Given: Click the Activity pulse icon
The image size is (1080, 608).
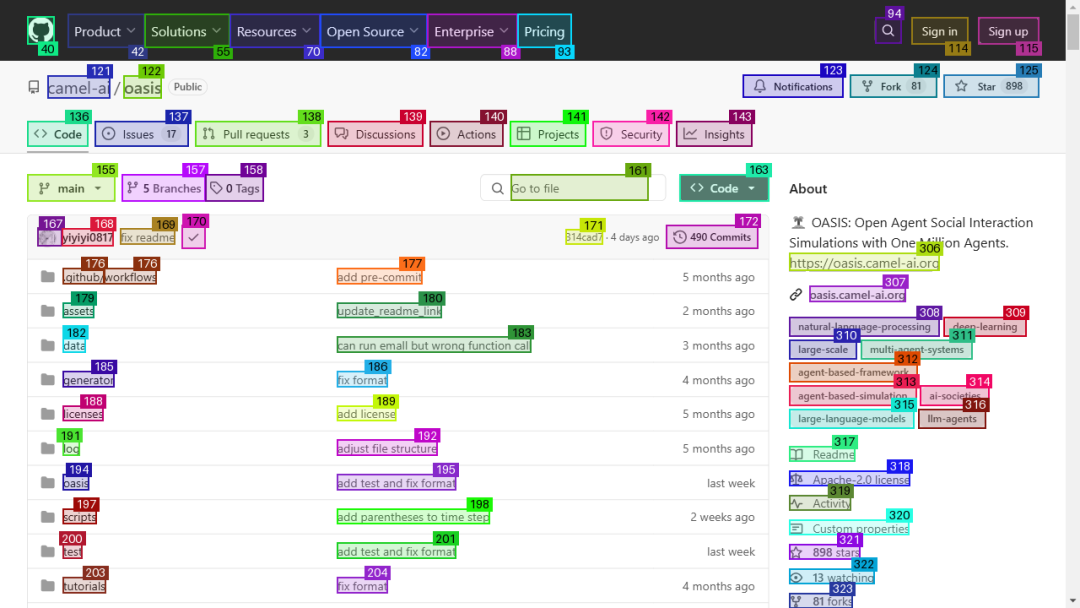Looking at the screenshot, I should 797,504.
